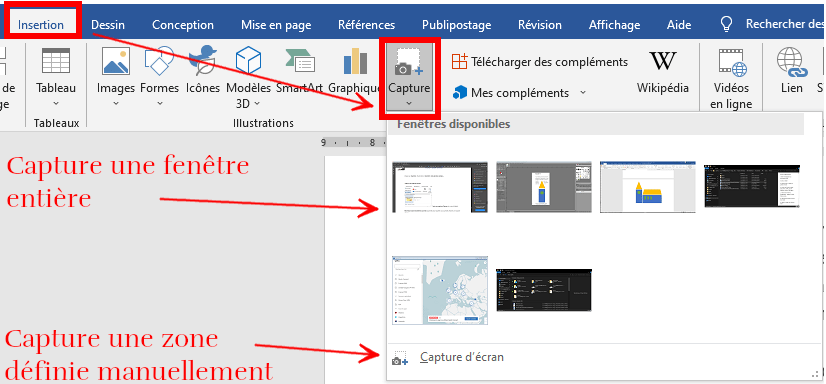Open the Publipostage tab
This screenshot has width=826, height=384.
pyautogui.click(x=456, y=25)
